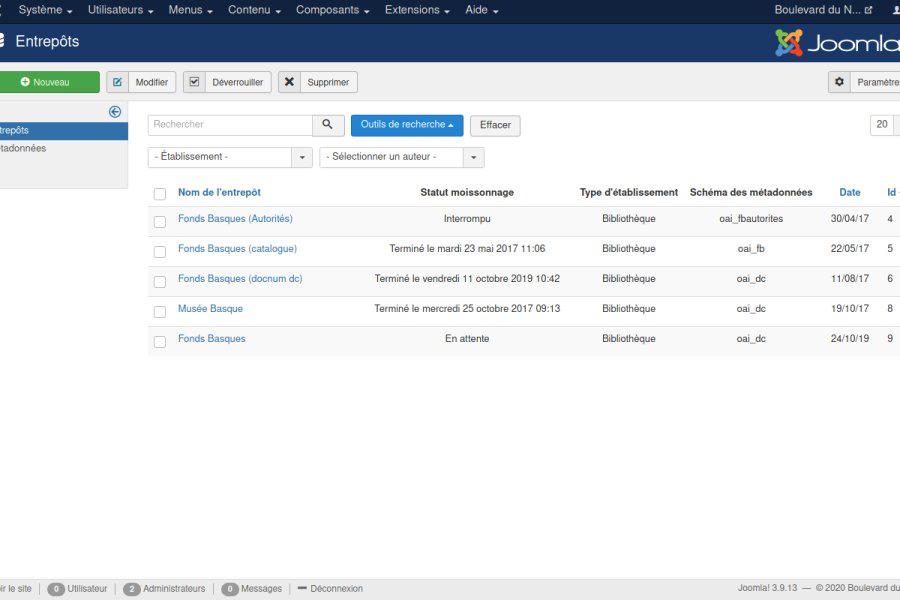
Task: Open the Composants menu
Action: [x=333, y=10]
